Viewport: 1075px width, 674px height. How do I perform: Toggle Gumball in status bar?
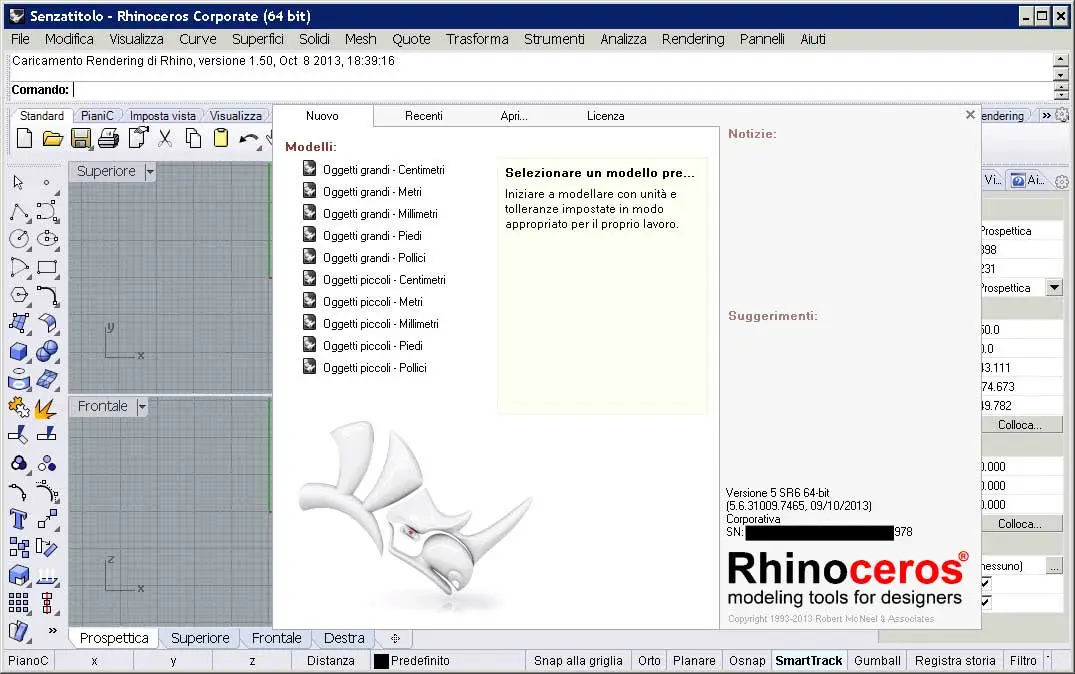coord(877,660)
